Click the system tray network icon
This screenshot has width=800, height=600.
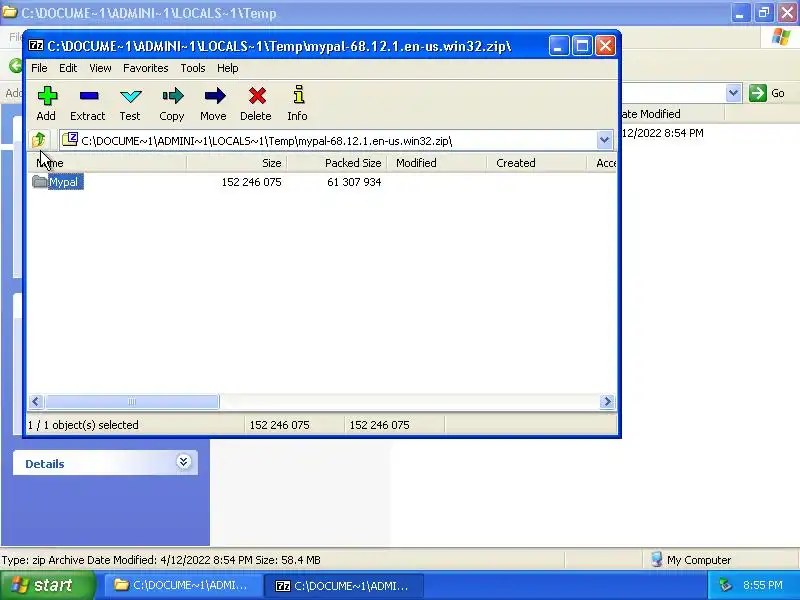pos(725,585)
